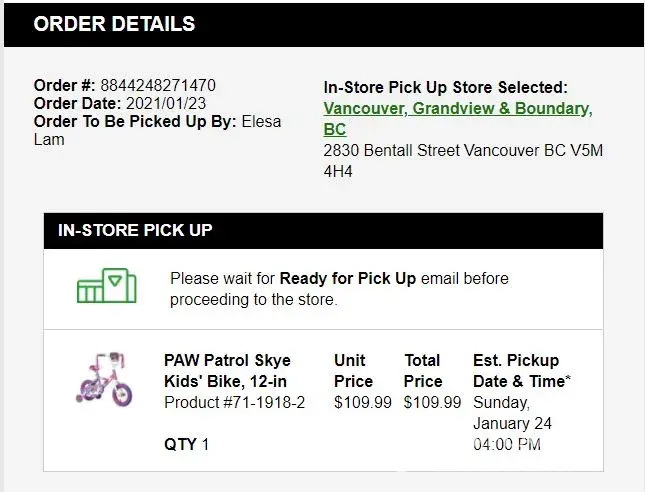Click the In-Store Pick Up Store Selected label
Image resolution: width=645 pixels, height=492 pixels.
(x=445, y=88)
